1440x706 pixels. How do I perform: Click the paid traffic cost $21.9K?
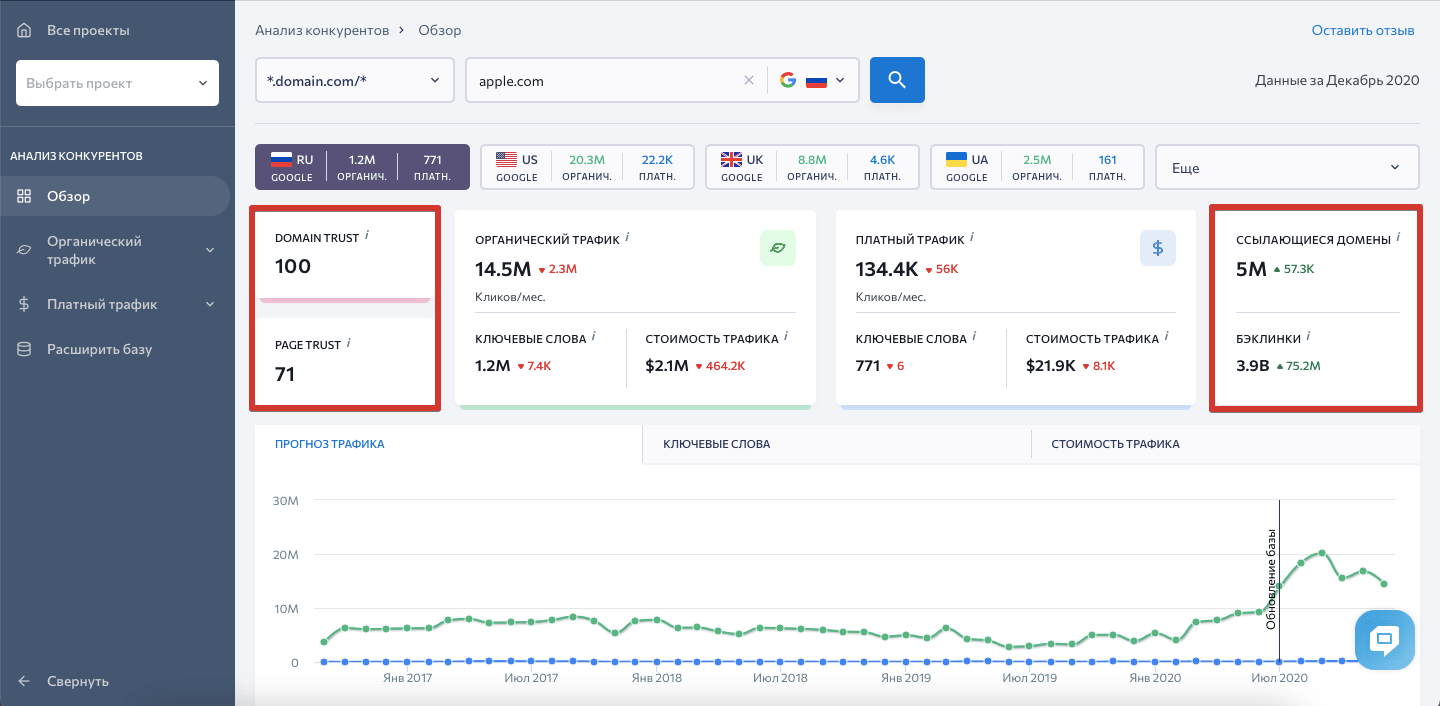(x=1051, y=366)
